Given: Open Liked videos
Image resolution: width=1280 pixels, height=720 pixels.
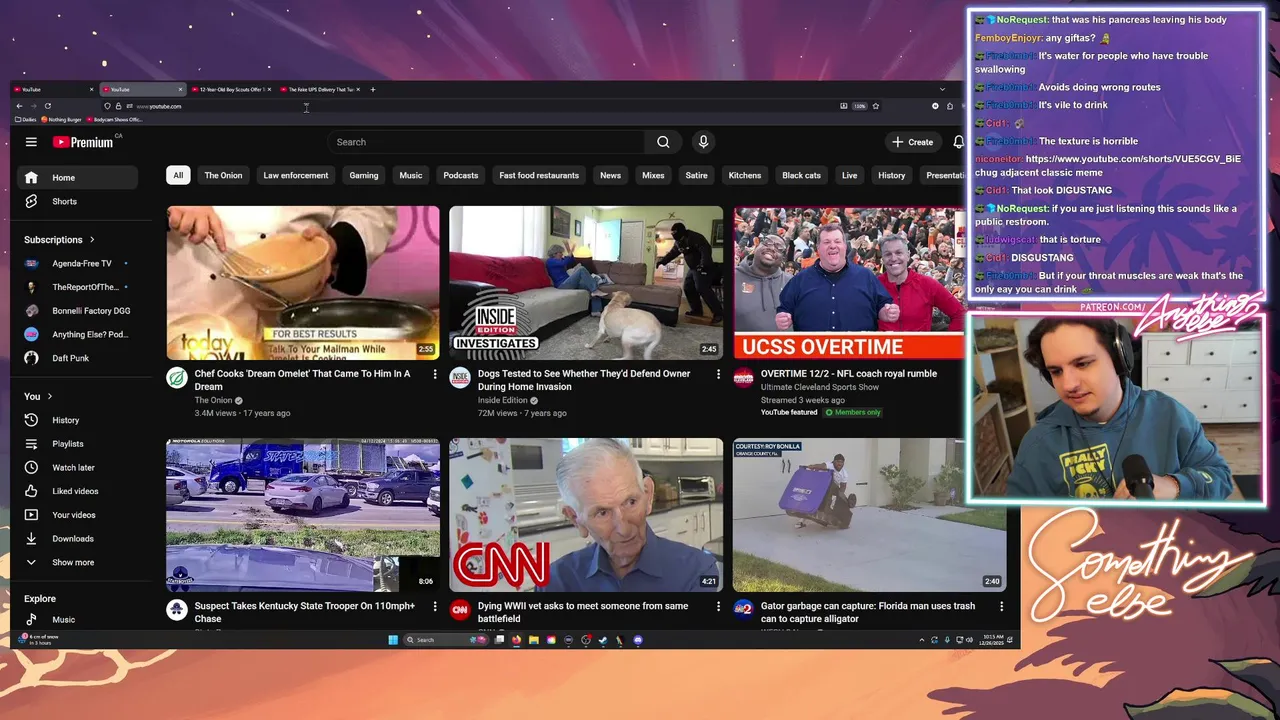Looking at the screenshot, I should pyautogui.click(x=77, y=491).
